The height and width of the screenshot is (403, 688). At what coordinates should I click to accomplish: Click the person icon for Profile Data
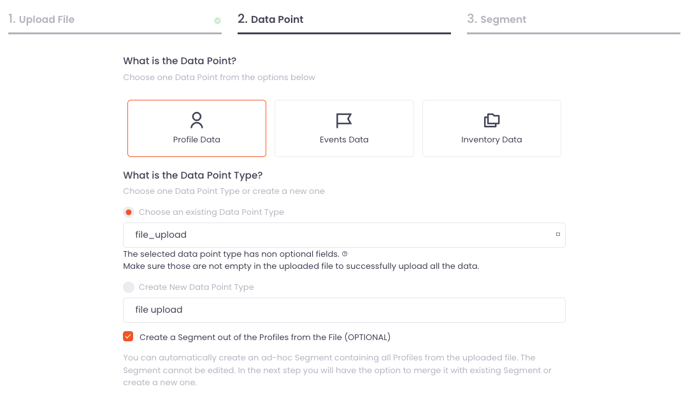[x=197, y=120]
